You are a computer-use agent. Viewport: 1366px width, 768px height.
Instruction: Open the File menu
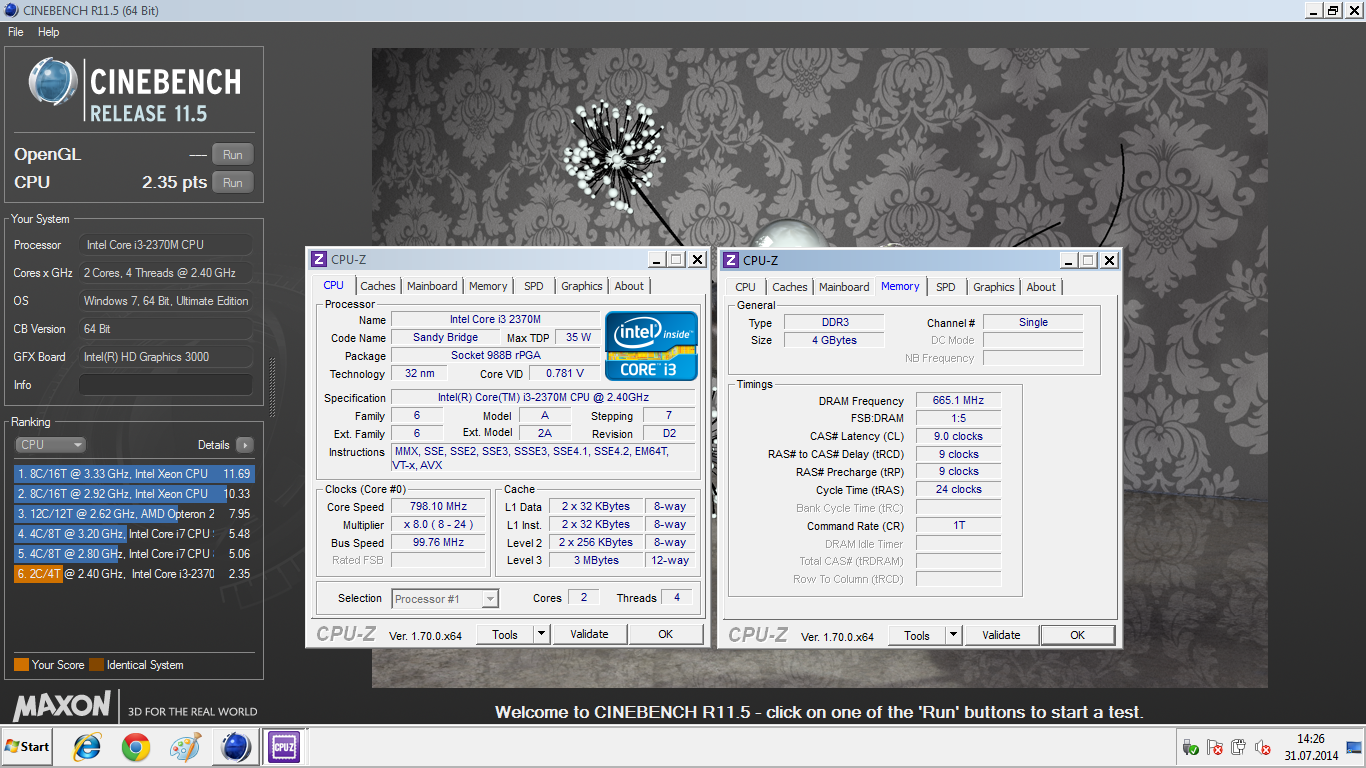pos(16,32)
